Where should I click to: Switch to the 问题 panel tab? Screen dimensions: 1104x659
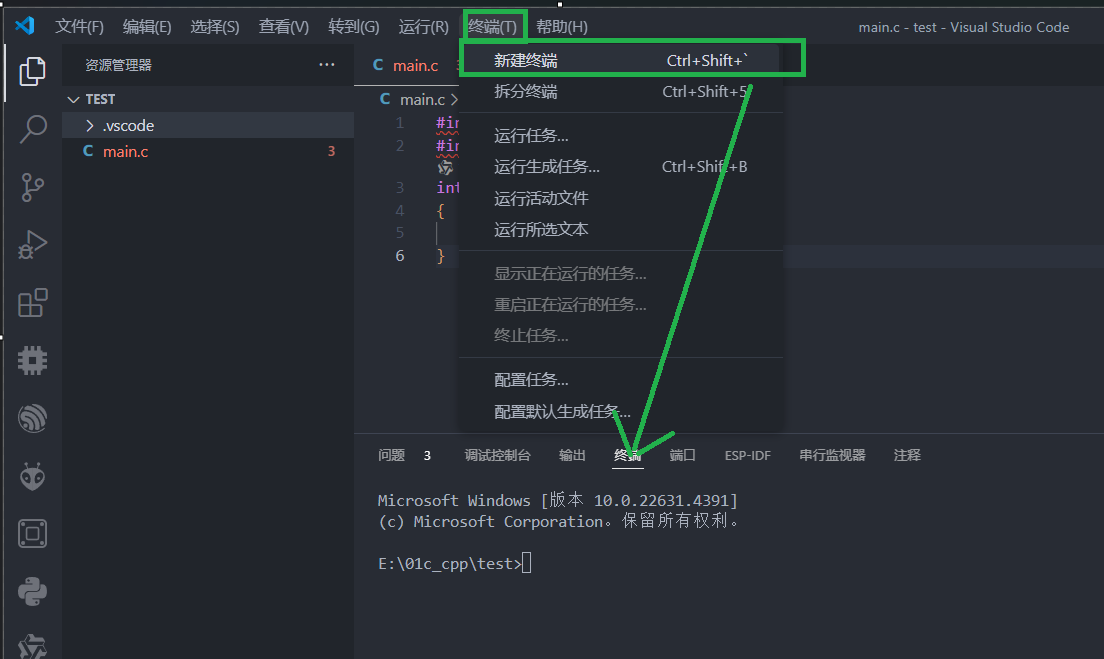coord(392,455)
